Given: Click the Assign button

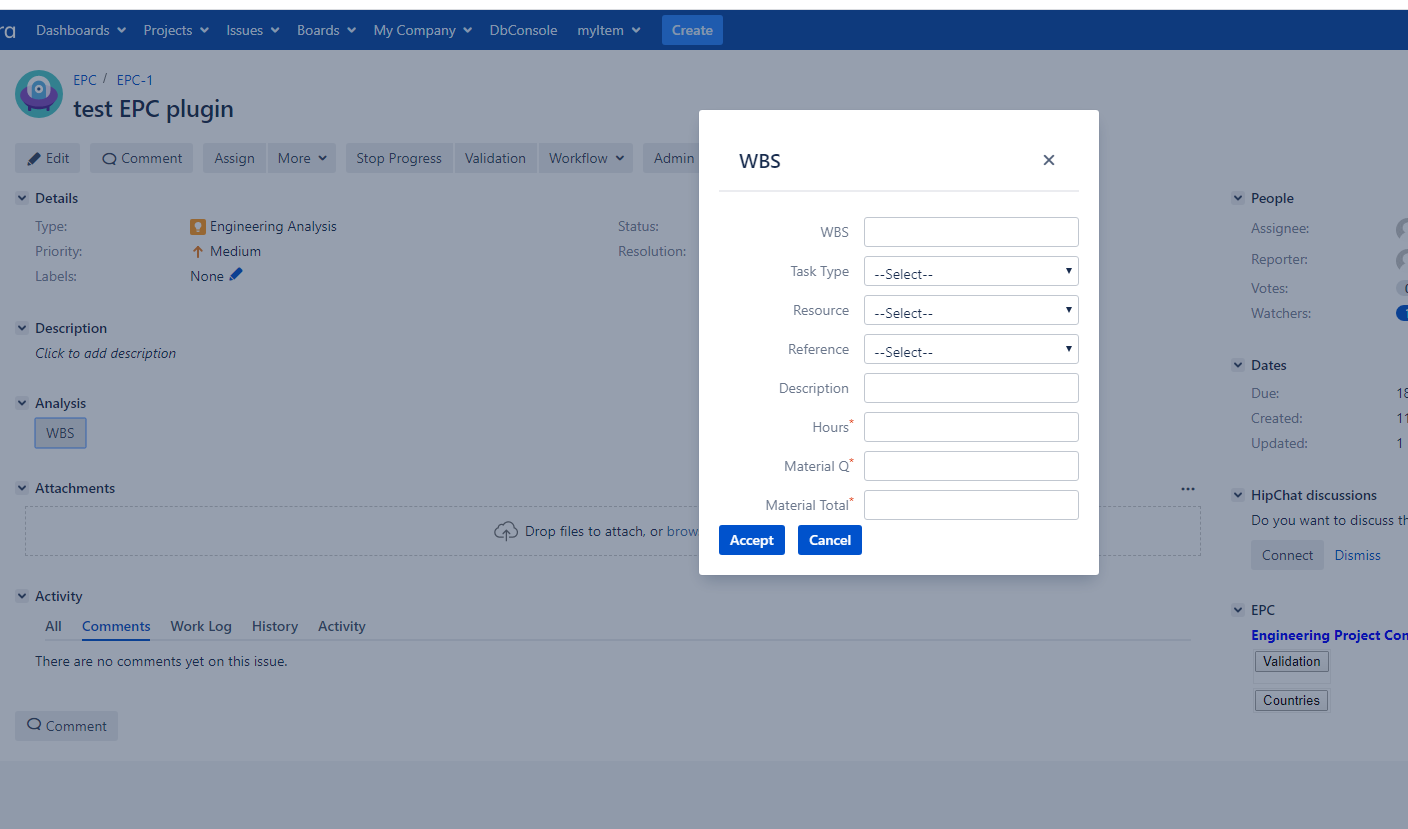Looking at the screenshot, I should [234, 158].
